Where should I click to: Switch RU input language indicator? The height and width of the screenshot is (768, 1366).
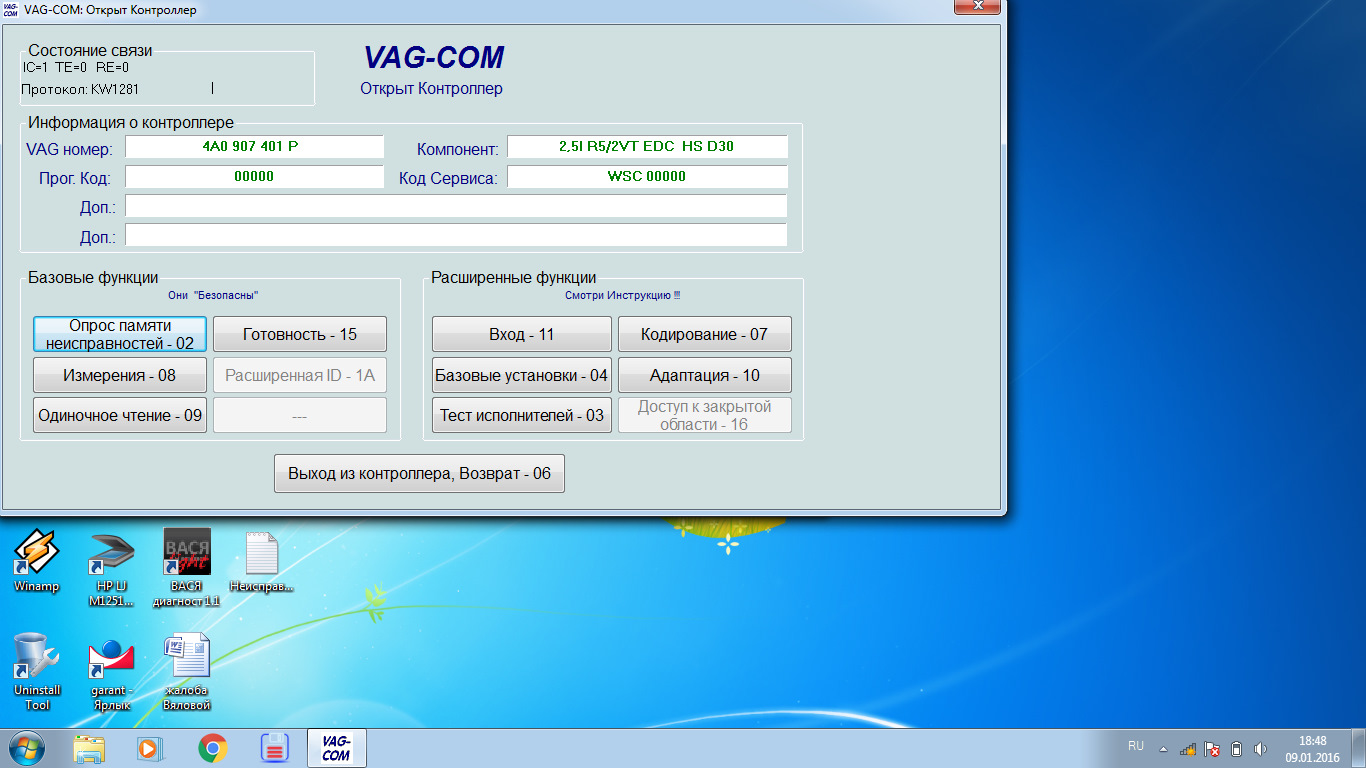click(x=1136, y=746)
